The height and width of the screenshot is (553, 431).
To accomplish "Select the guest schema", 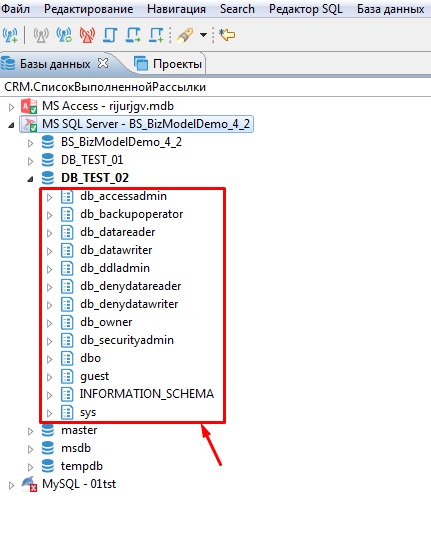I will click(x=95, y=376).
